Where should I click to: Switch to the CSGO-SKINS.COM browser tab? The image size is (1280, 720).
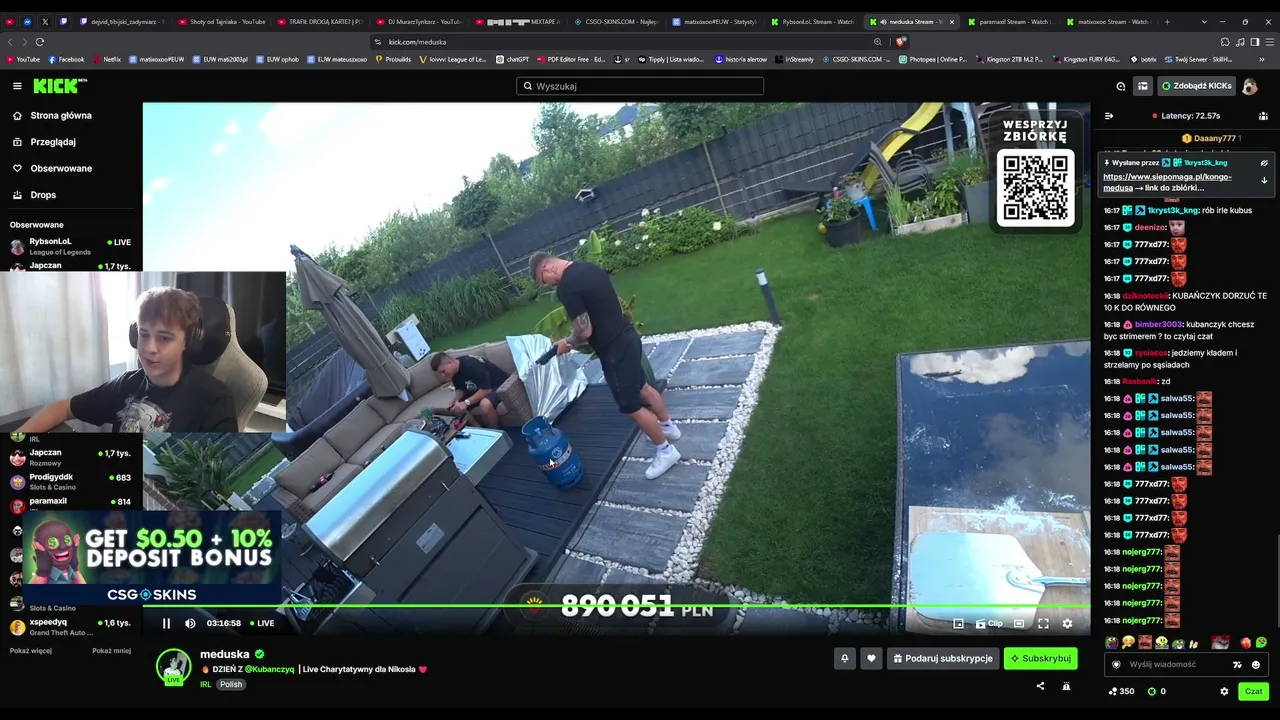615,21
